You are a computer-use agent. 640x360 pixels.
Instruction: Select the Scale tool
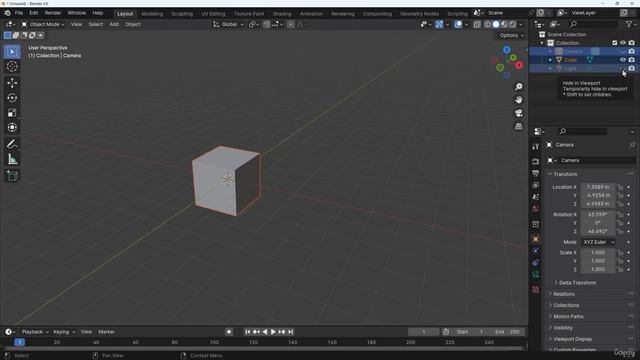(x=12, y=113)
